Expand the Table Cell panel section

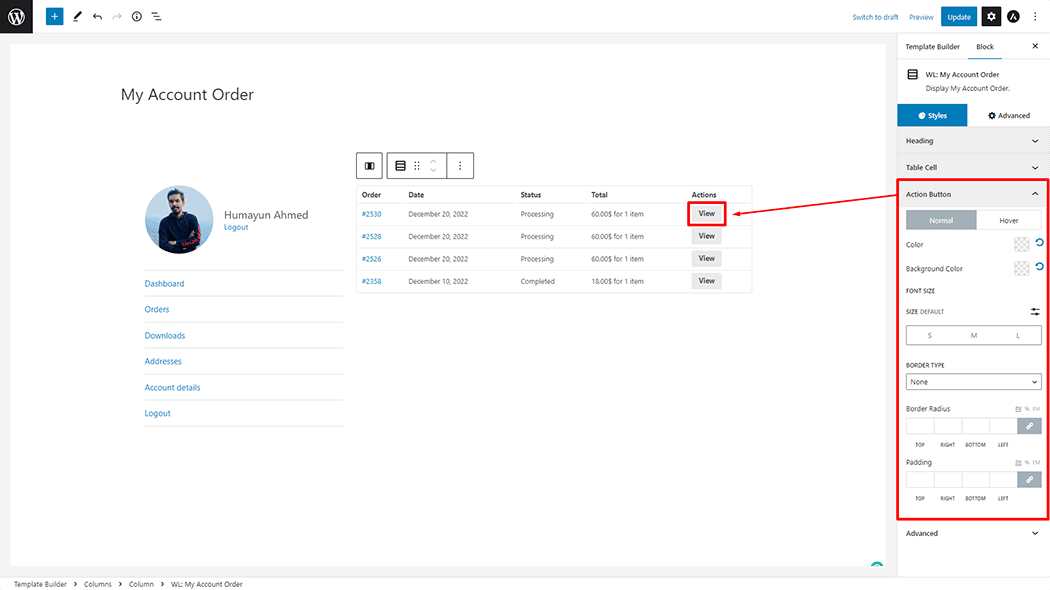(x=973, y=168)
